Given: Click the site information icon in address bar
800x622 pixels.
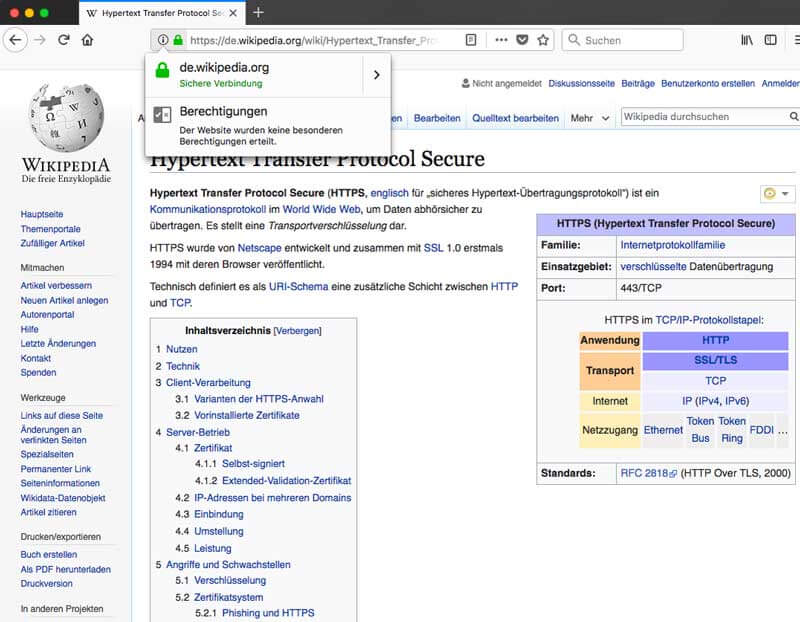Looking at the screenshot, I should pyautogui.click(x=162, y=40).
